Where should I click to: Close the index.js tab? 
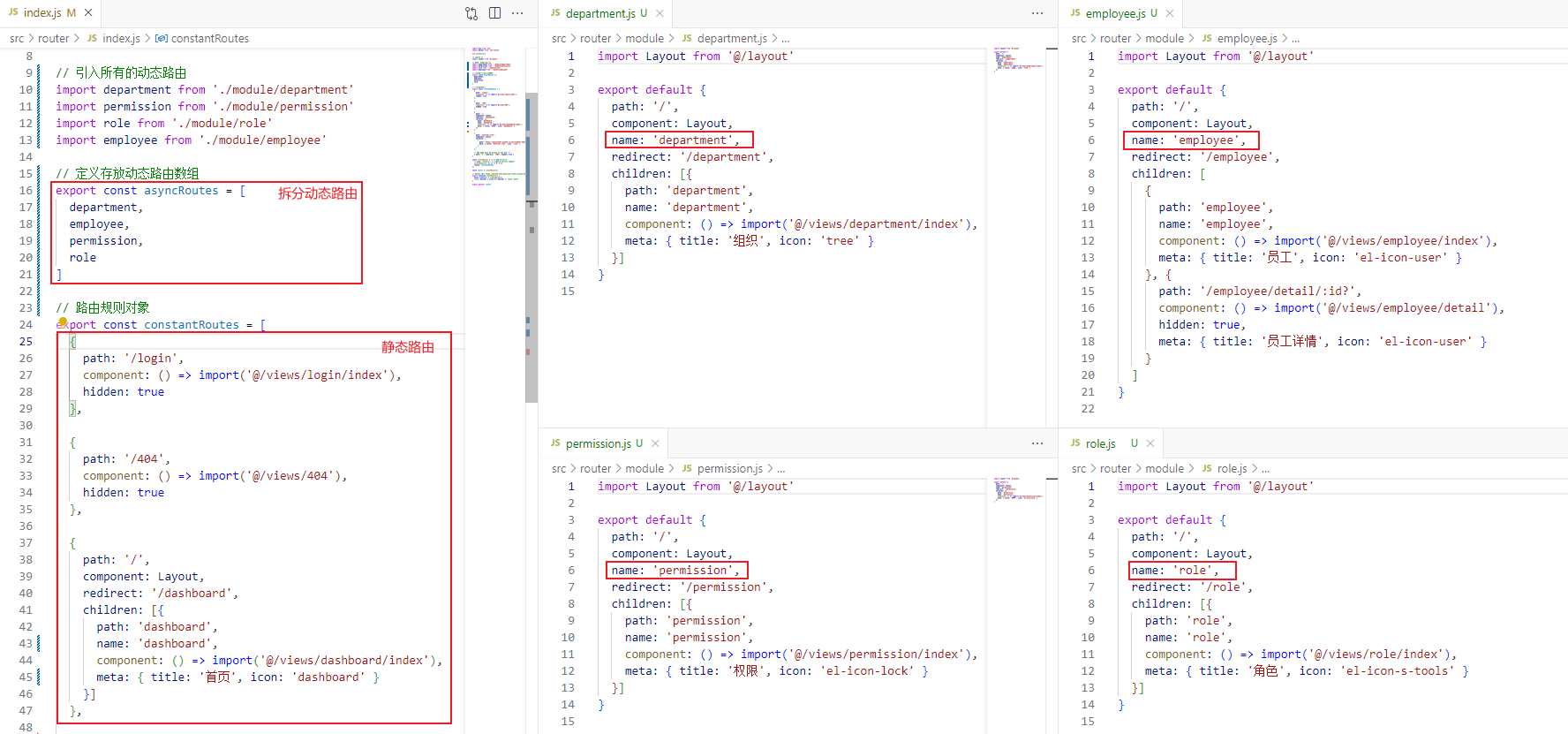(88, 13)
